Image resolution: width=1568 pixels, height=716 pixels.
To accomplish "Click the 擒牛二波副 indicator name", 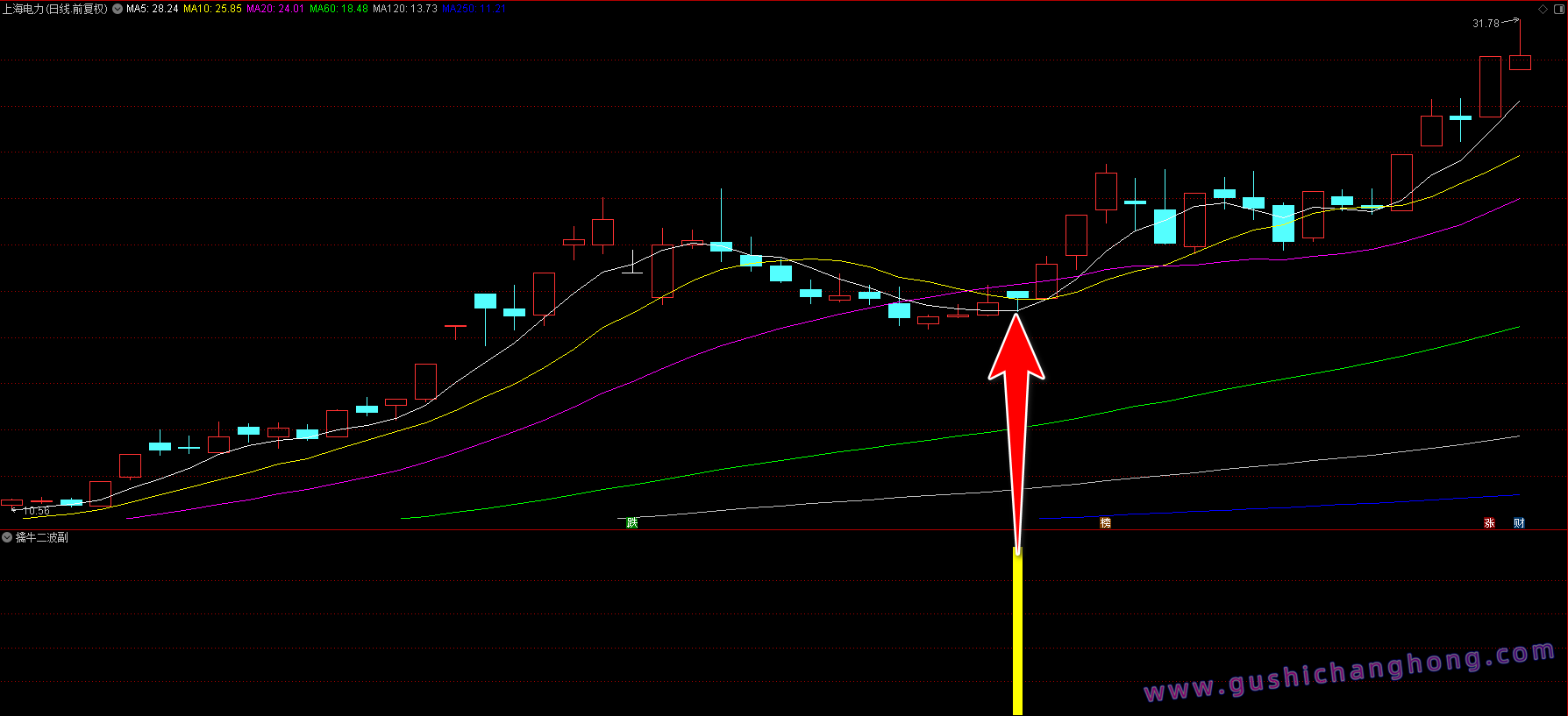I will [x=42, y=537].
